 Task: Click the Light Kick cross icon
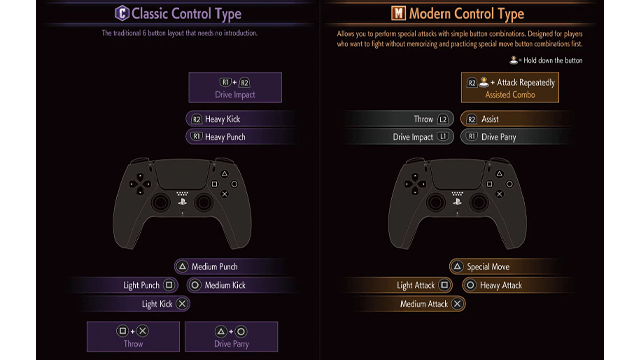click(x=182, y=304)
